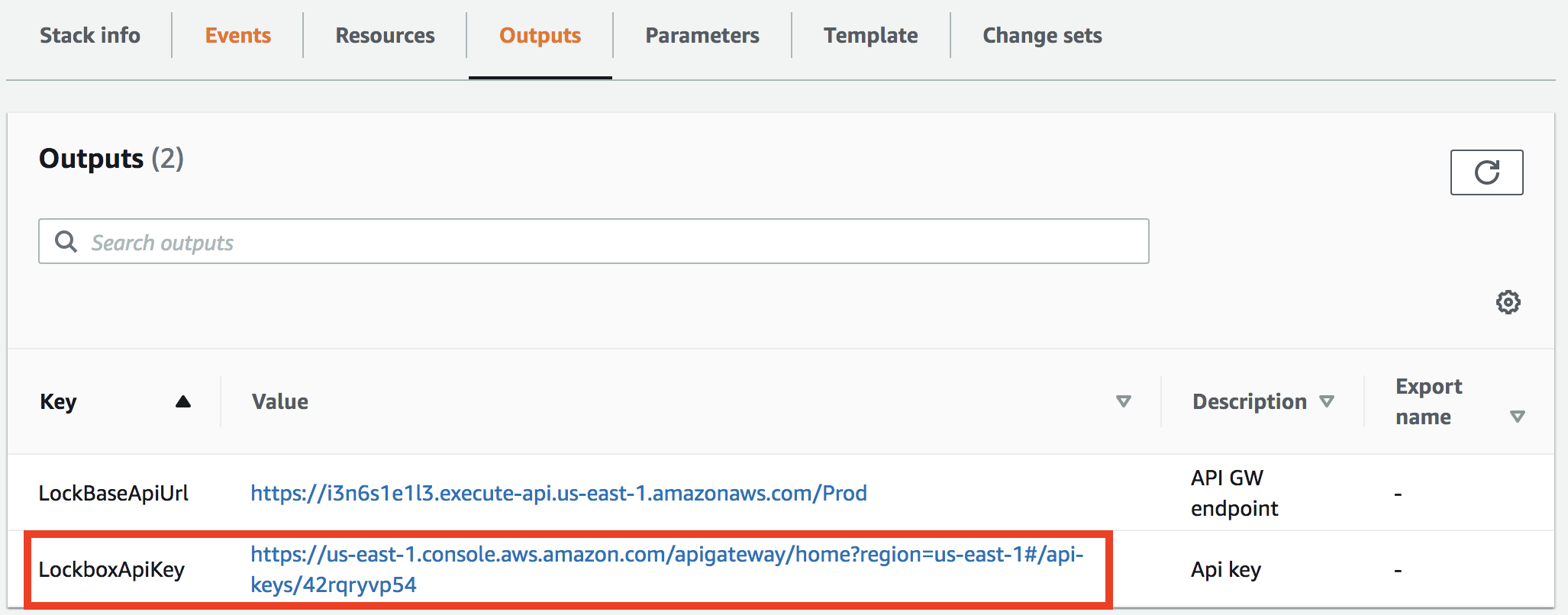View the Template tab

click(870, 36)
